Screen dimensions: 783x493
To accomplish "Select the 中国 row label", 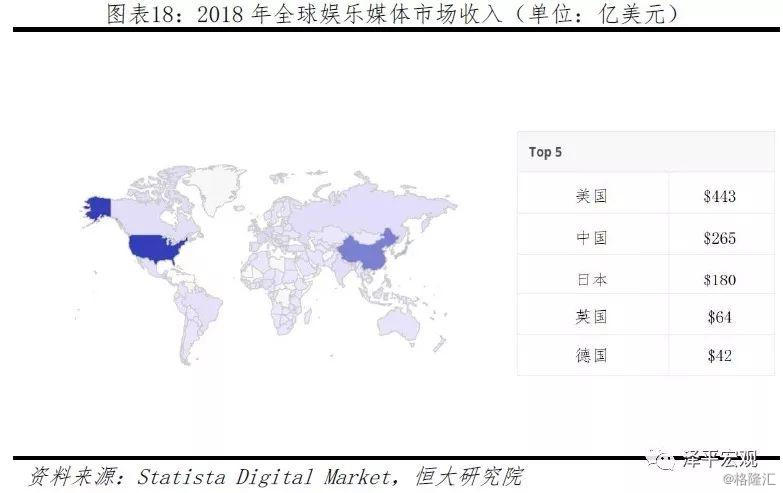I will (592, 238).
